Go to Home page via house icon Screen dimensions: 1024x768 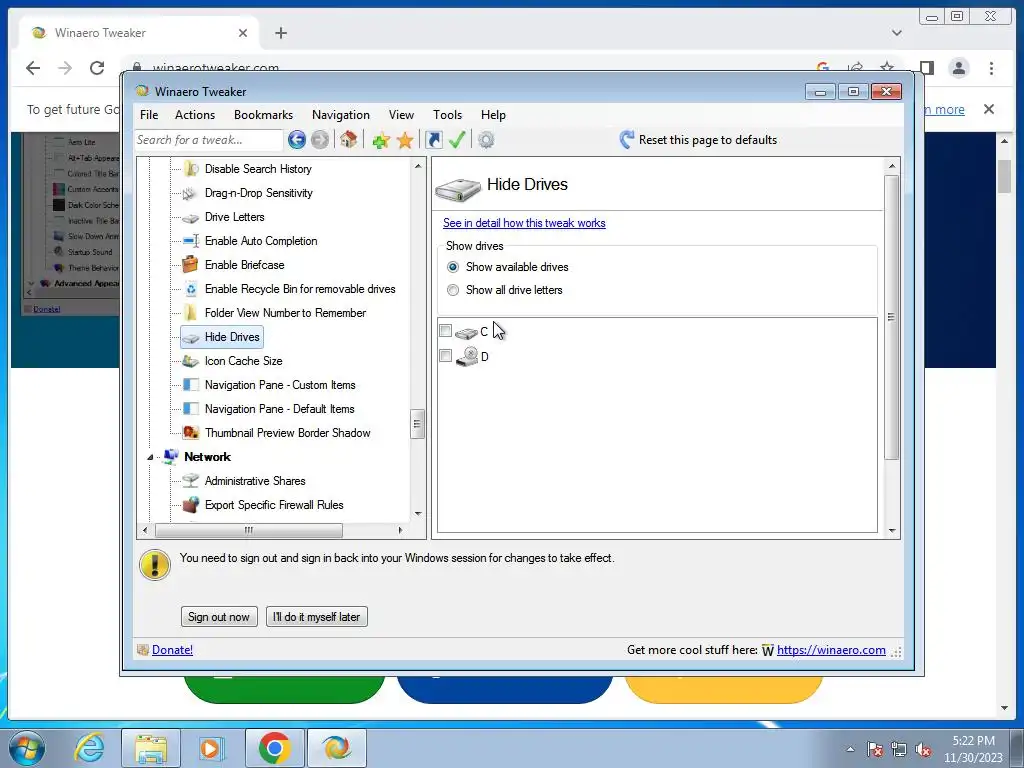348,139
